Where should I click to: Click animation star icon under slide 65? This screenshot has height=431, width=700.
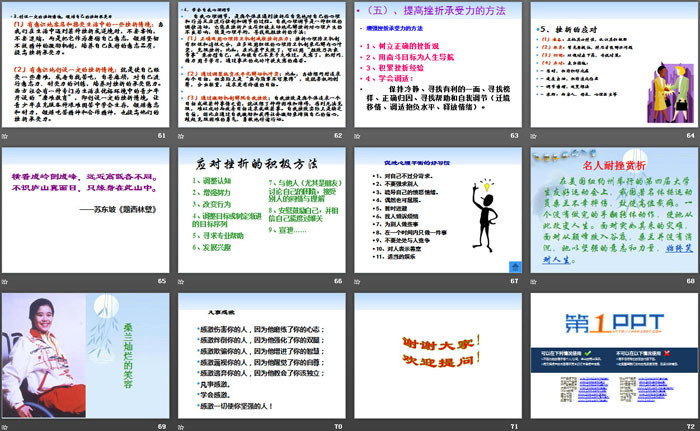coord(5,281)
